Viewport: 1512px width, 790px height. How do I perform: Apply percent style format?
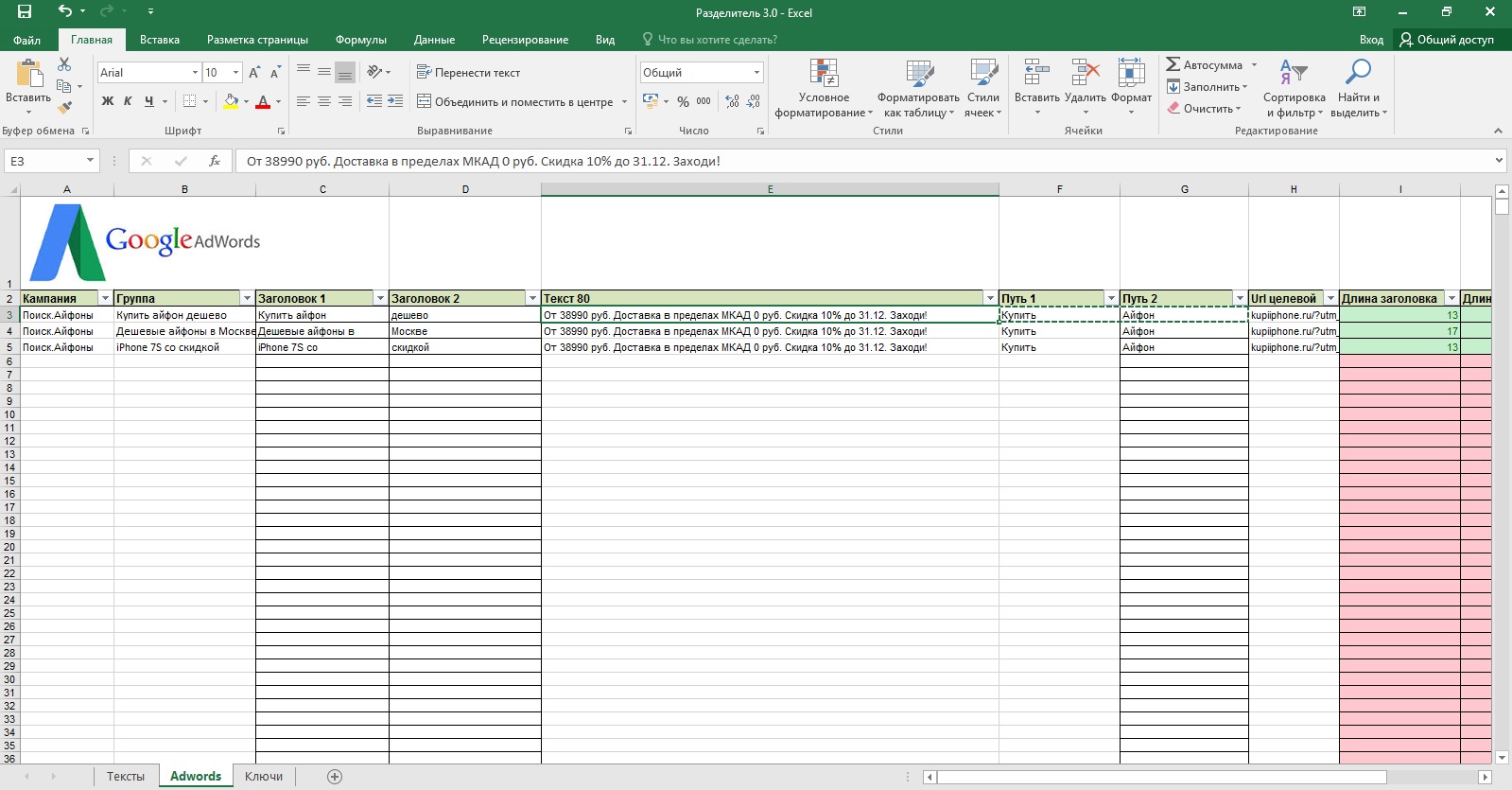[x=683, y=101]
